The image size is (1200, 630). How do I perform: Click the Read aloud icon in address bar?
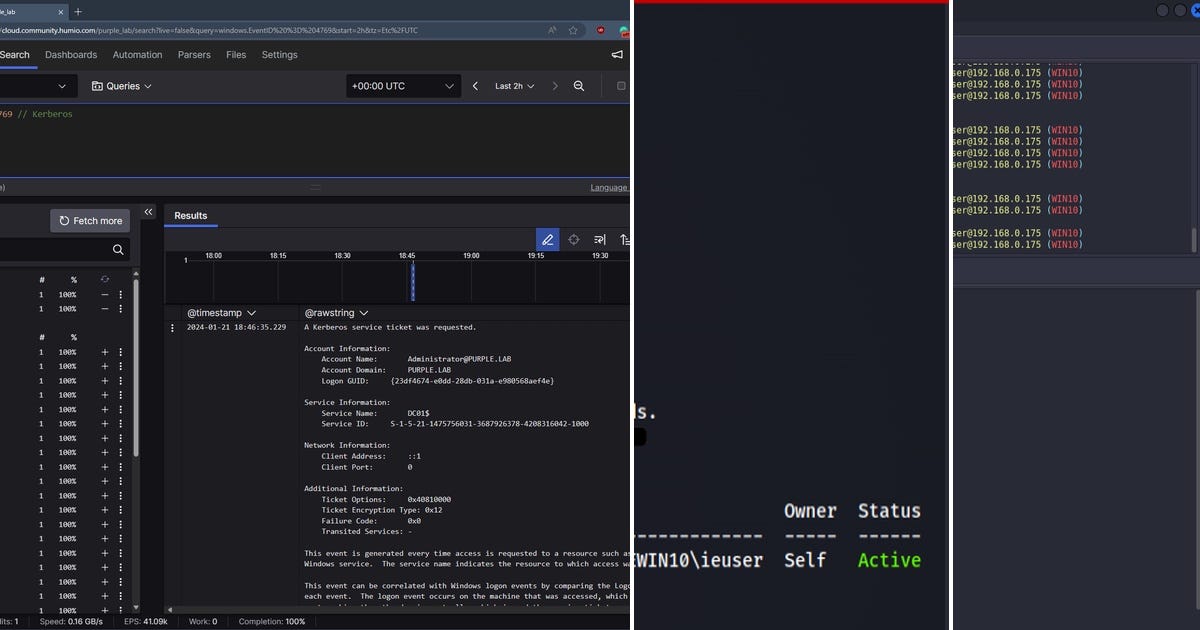tap(553, 30)
